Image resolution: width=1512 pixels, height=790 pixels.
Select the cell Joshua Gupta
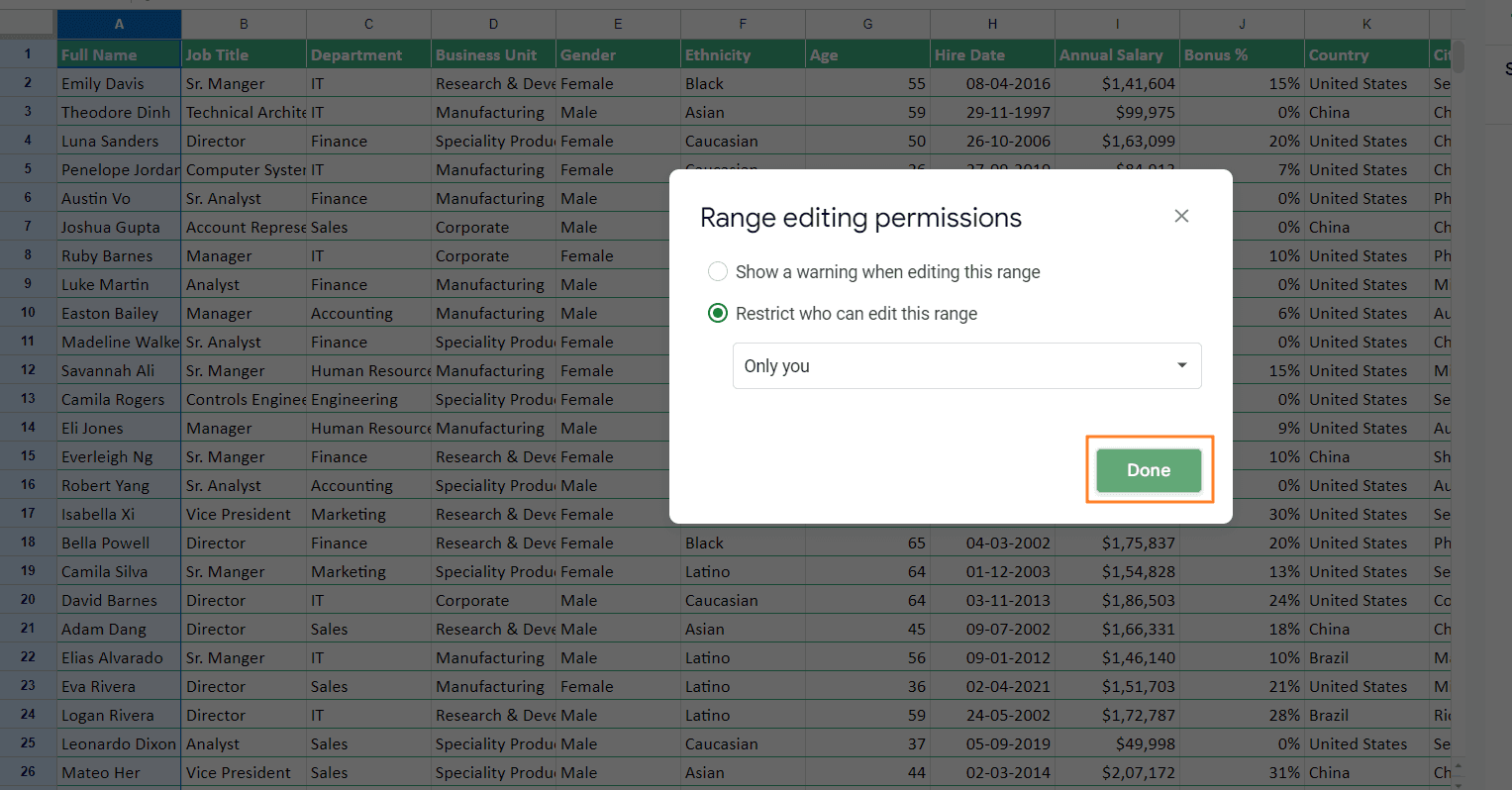point(119,227)
